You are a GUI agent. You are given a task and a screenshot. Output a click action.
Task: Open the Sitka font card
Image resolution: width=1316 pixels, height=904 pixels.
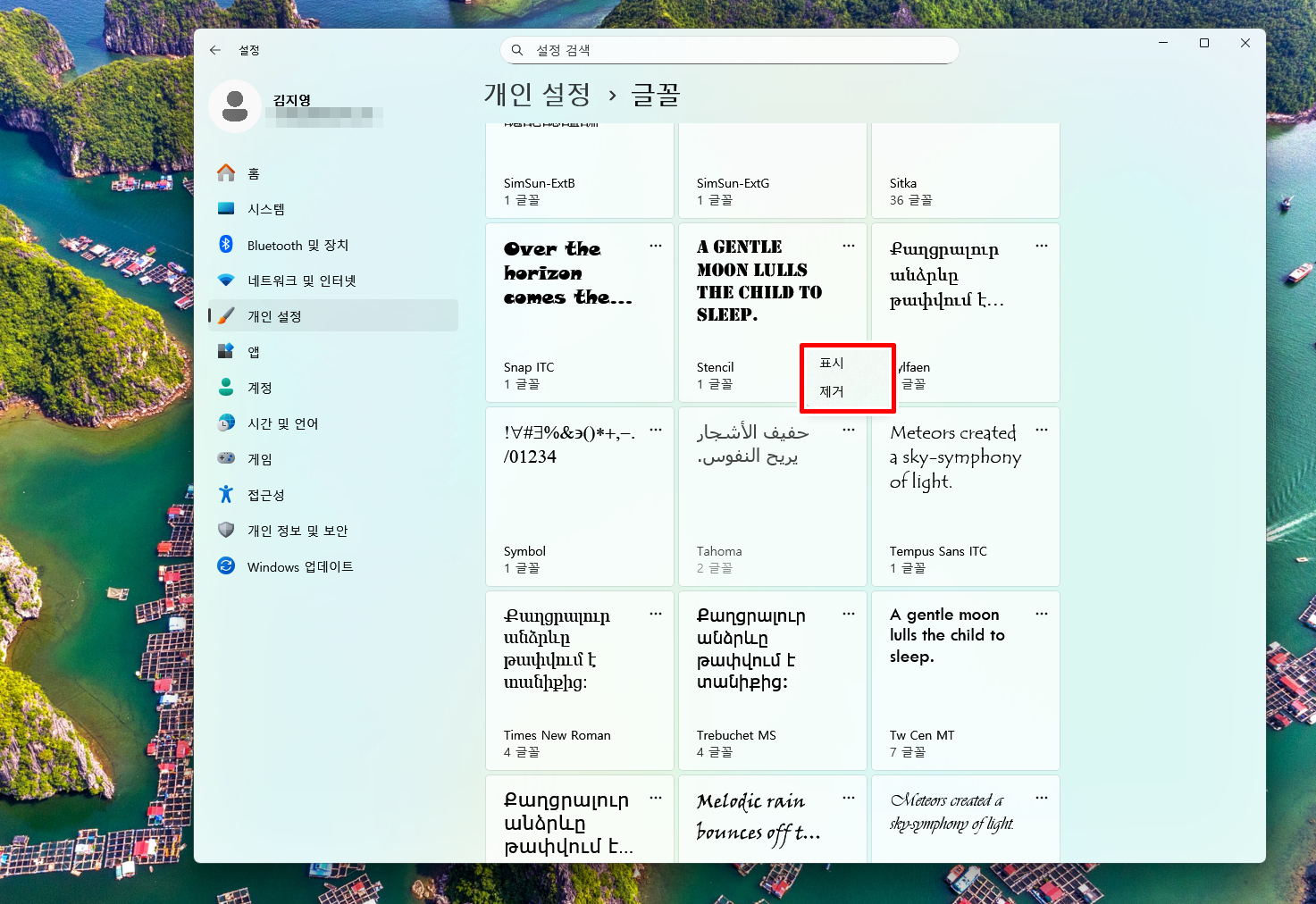(x=966, y=170)
